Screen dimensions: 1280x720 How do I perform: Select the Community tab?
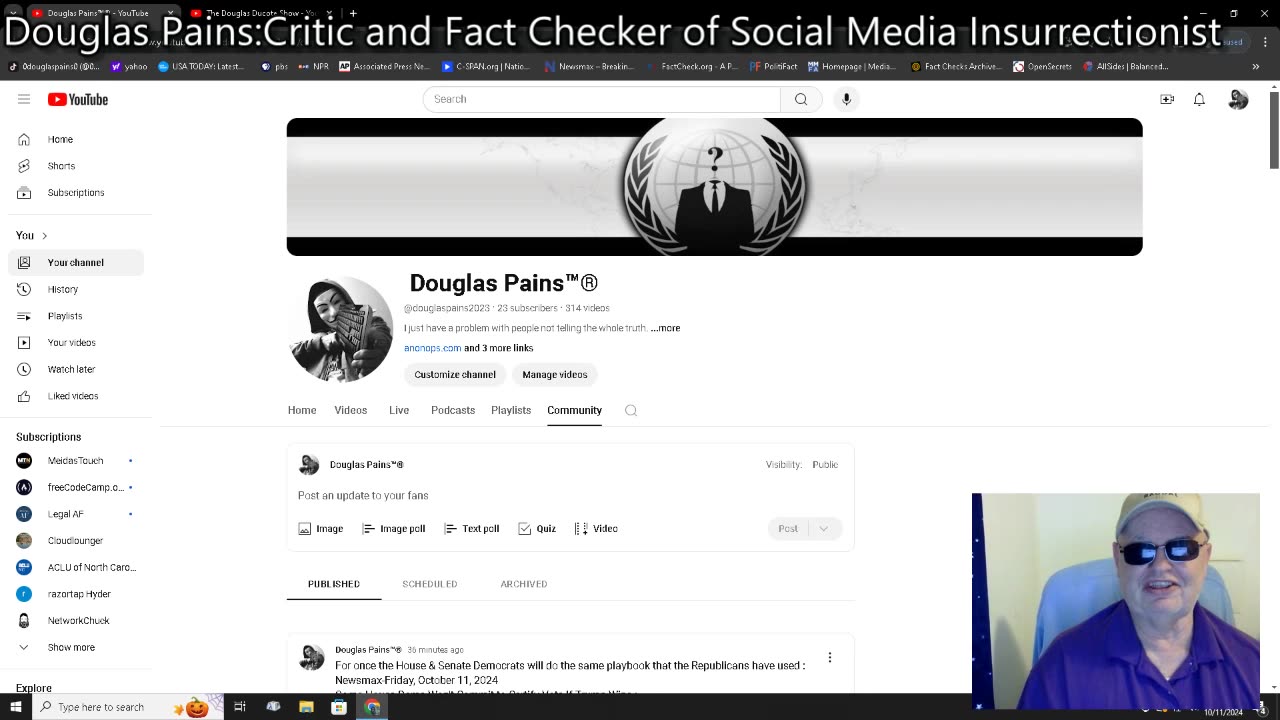[x=574, y=410]
